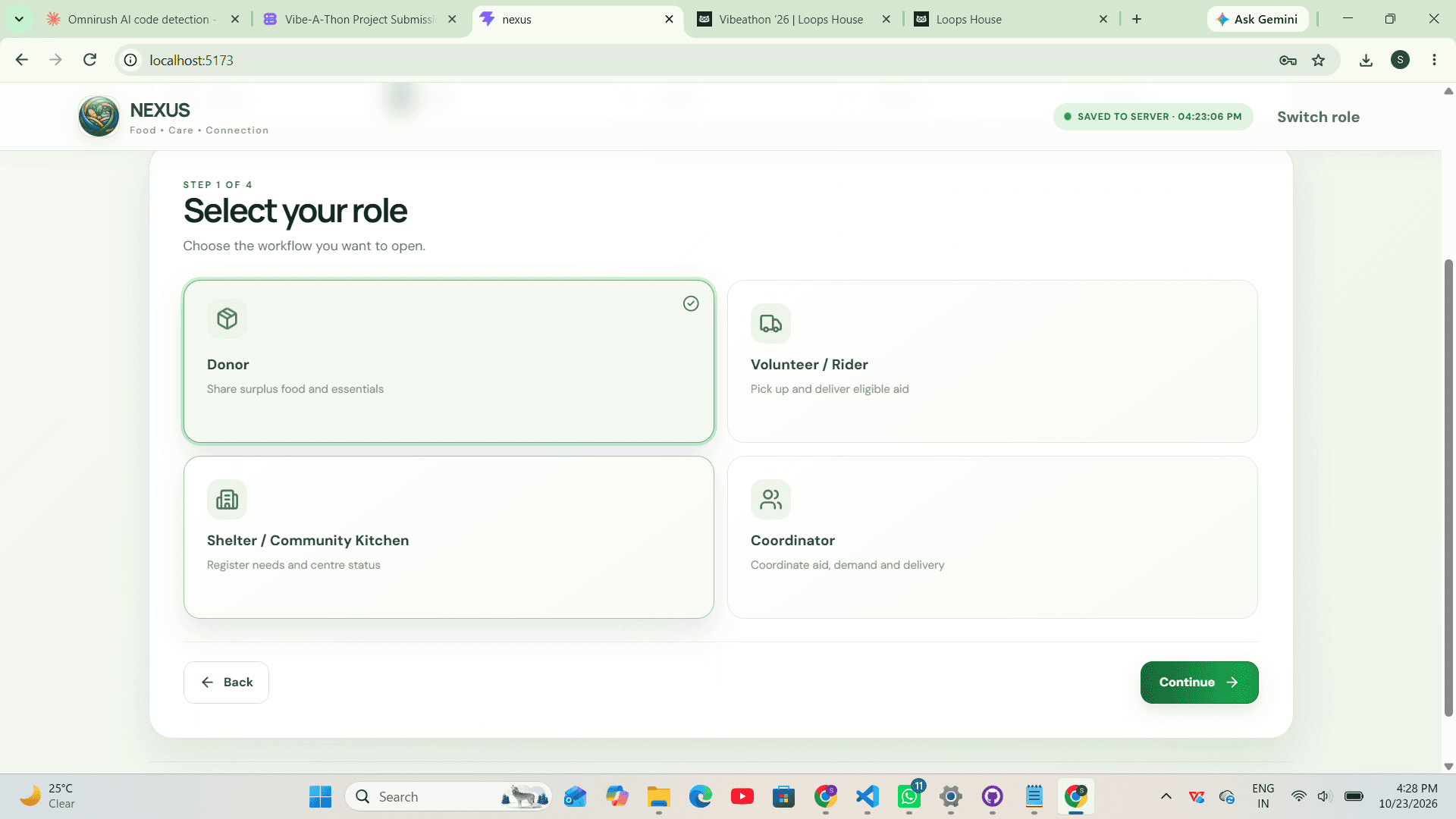This screenshot has width=1456, height=819.
Task: Click the Volunteer / Rider truck icon
Action: [770, 324]
